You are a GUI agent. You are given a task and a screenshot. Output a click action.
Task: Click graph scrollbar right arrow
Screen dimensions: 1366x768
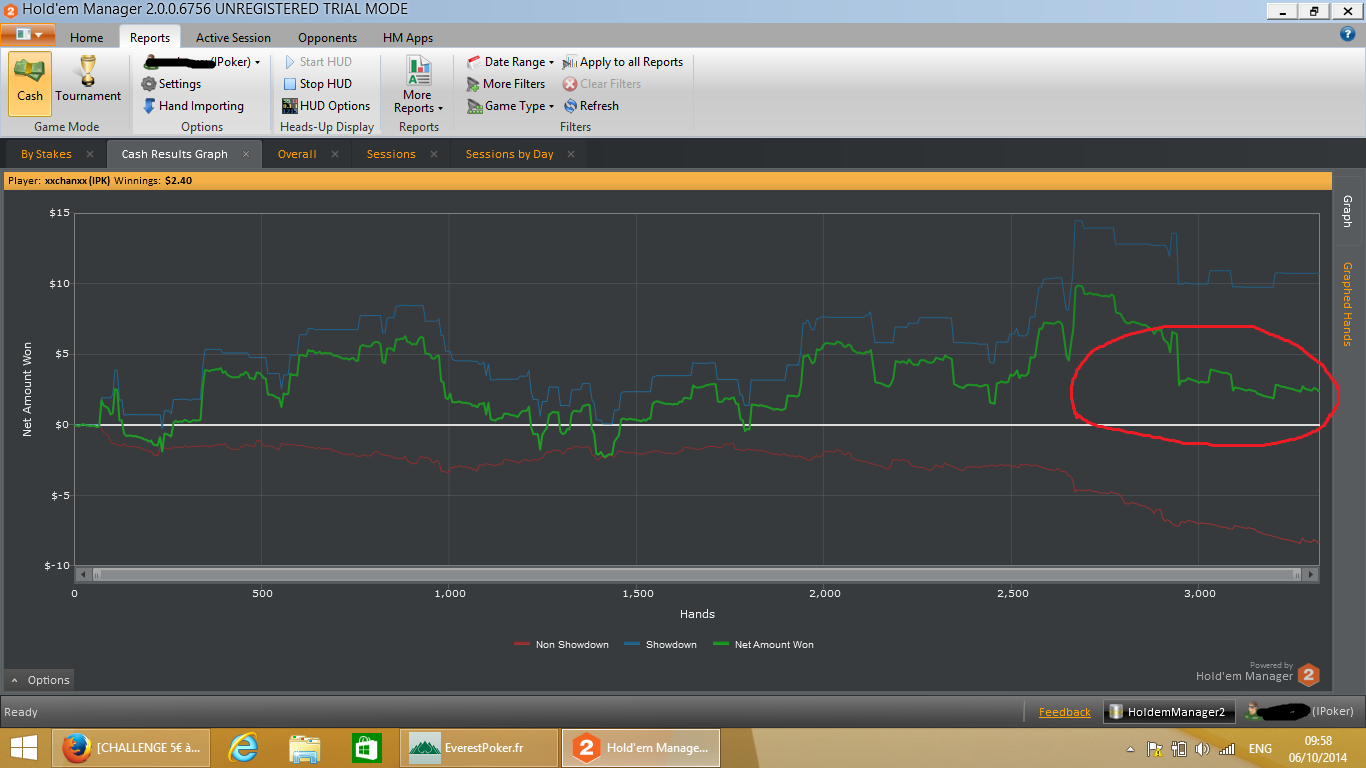point(1311,575)
